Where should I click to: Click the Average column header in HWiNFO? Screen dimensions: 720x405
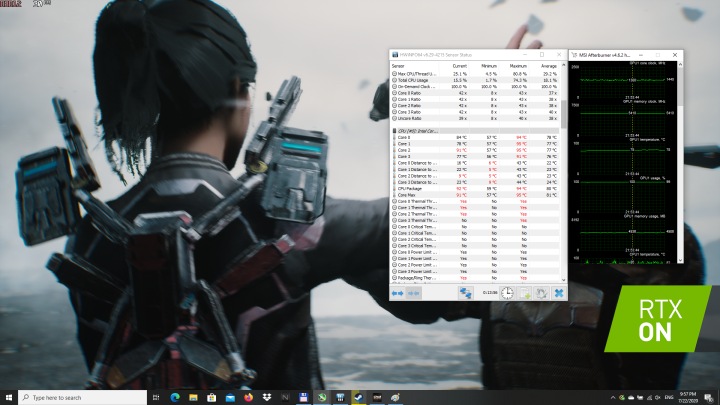coord(544,66)
